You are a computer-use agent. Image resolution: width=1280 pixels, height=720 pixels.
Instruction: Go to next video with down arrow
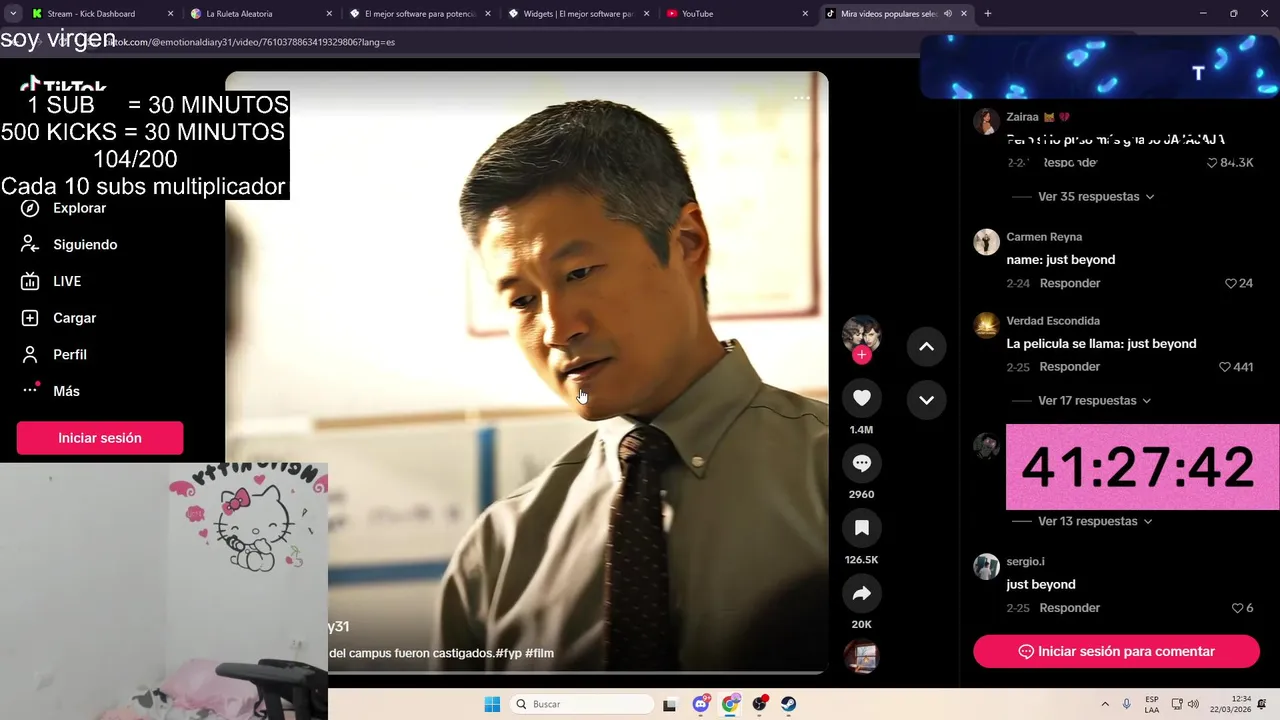point(926,400)
